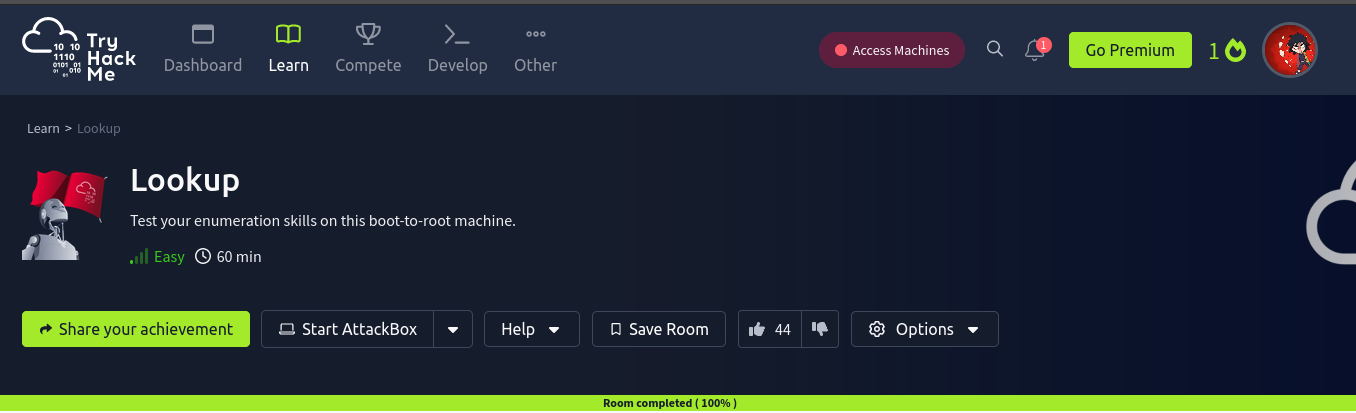Image resolution: width=1356 pixels, height=413 pixels.
Task: Open the Other menu with dots
Action: point(535,49)
